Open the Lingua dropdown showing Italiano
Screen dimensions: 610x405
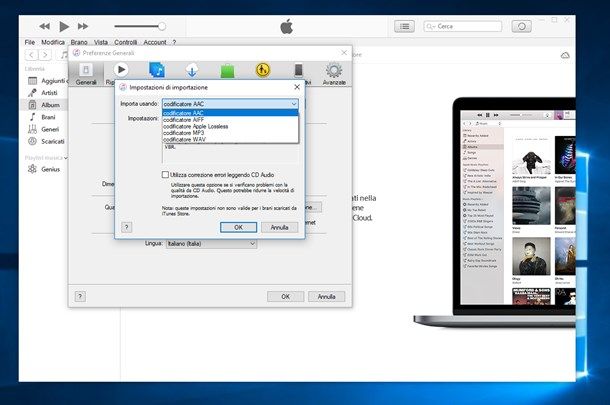point(211,244)
